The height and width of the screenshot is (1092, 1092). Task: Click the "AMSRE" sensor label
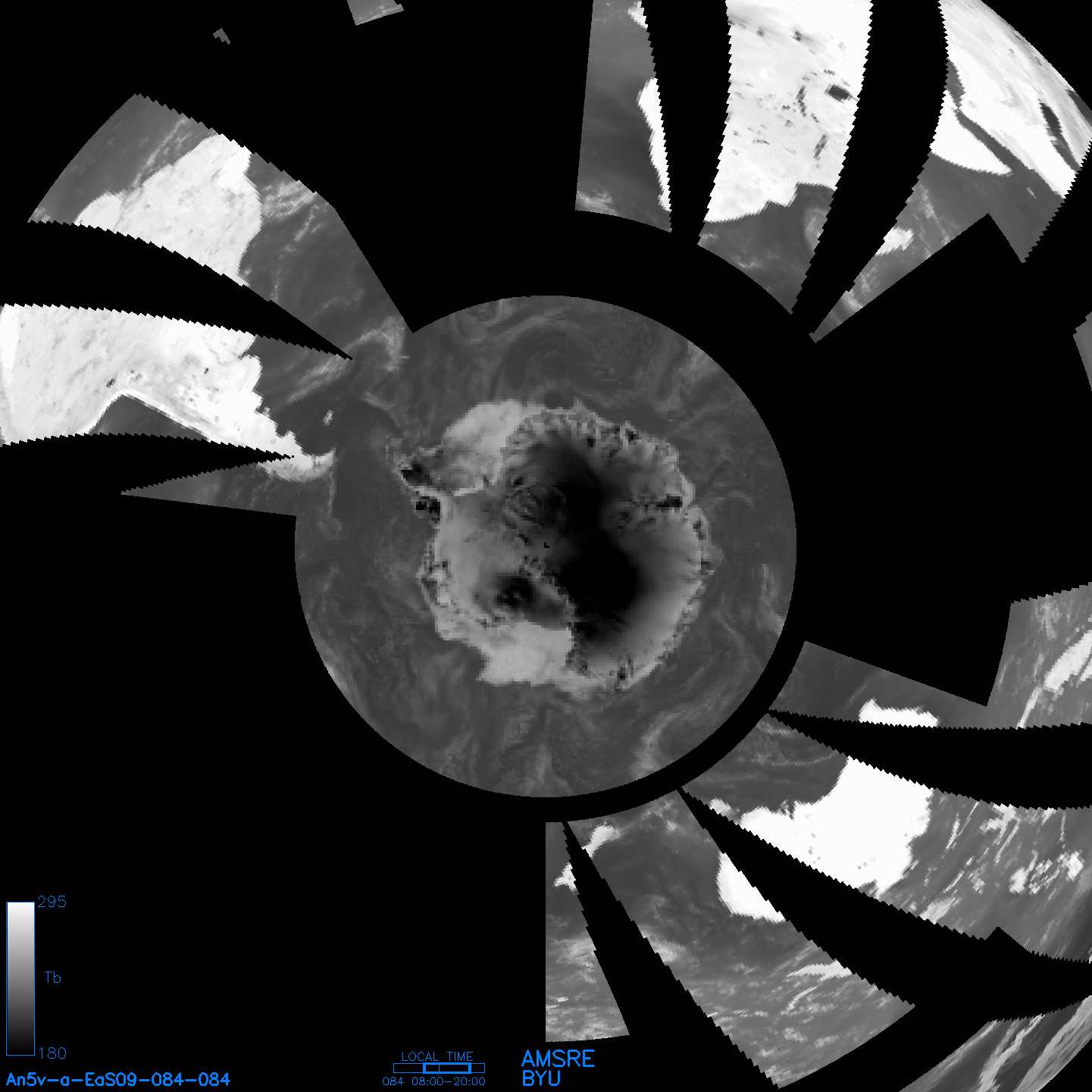pyautogui.click(x=559, y=1059)
